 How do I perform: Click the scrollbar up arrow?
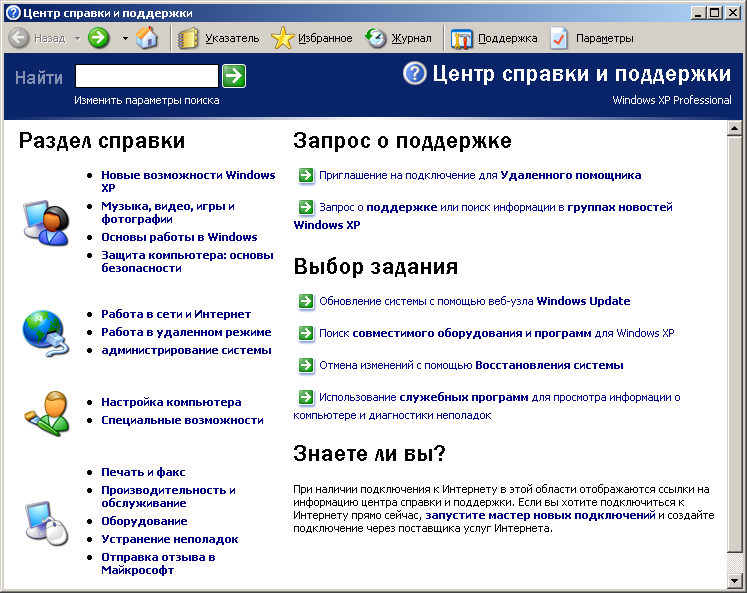click(734, 128)
